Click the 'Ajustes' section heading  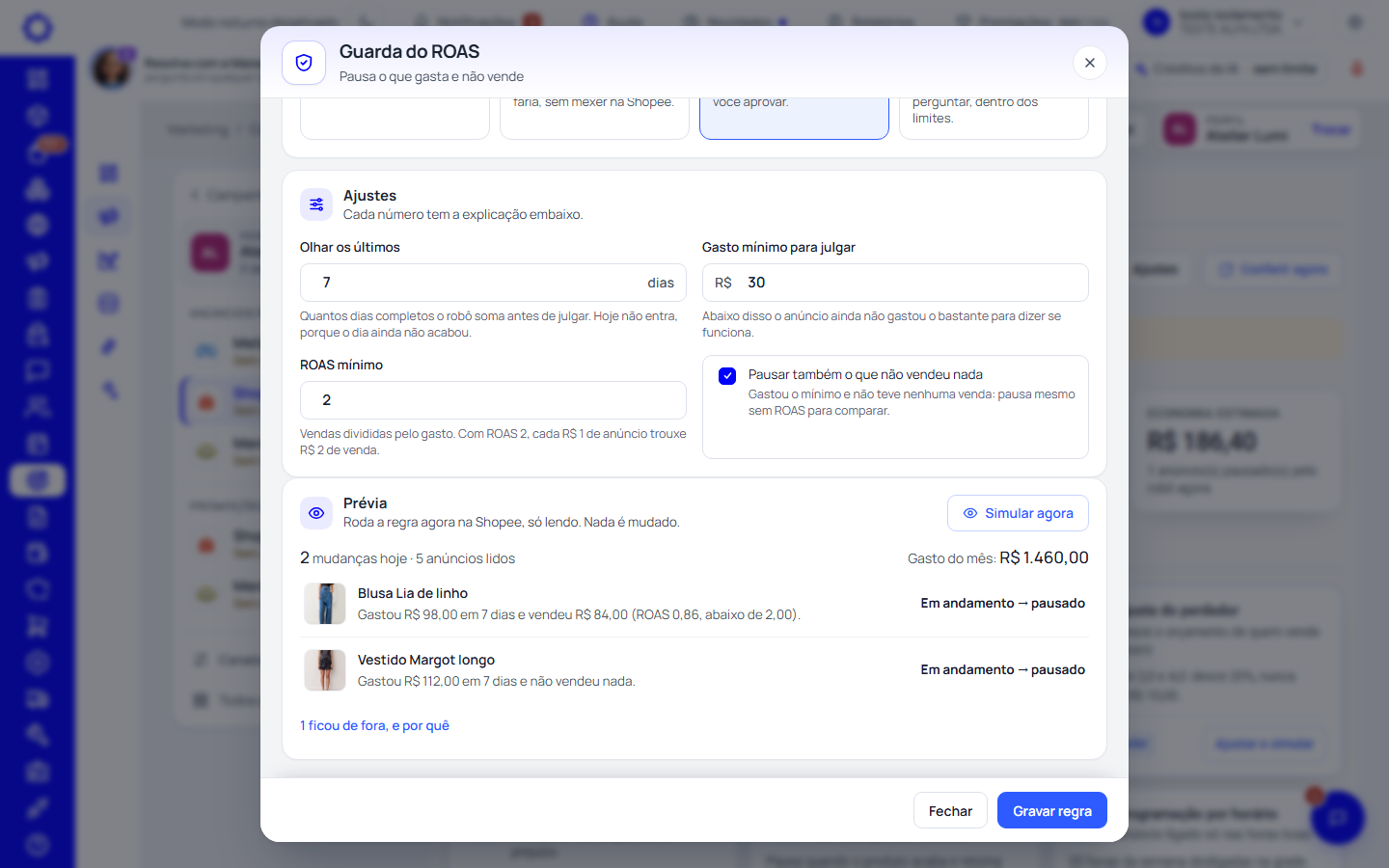[369, 196]
